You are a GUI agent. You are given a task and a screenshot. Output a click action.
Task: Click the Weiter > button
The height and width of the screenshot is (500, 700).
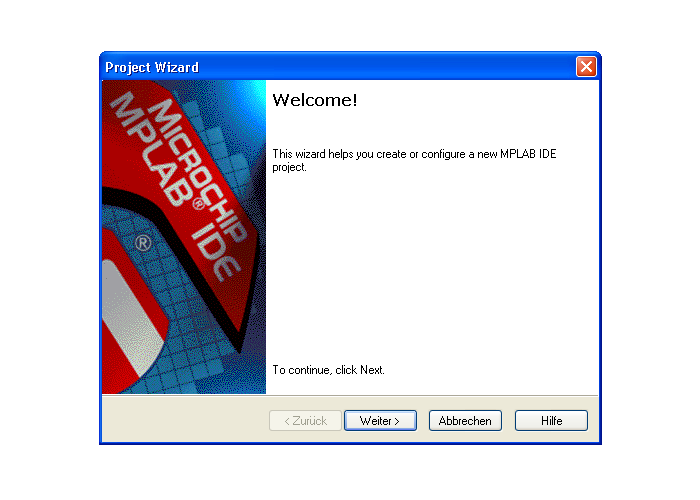point(380,421)
